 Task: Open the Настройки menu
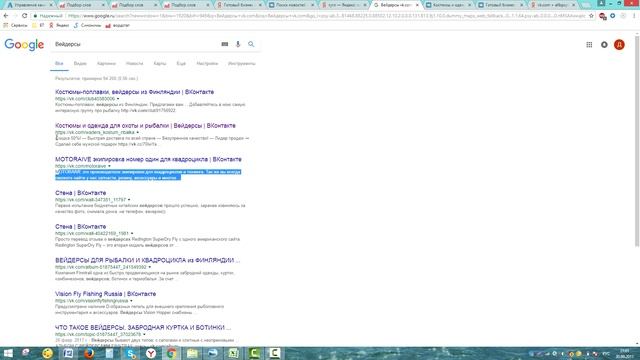coord(207,64)
